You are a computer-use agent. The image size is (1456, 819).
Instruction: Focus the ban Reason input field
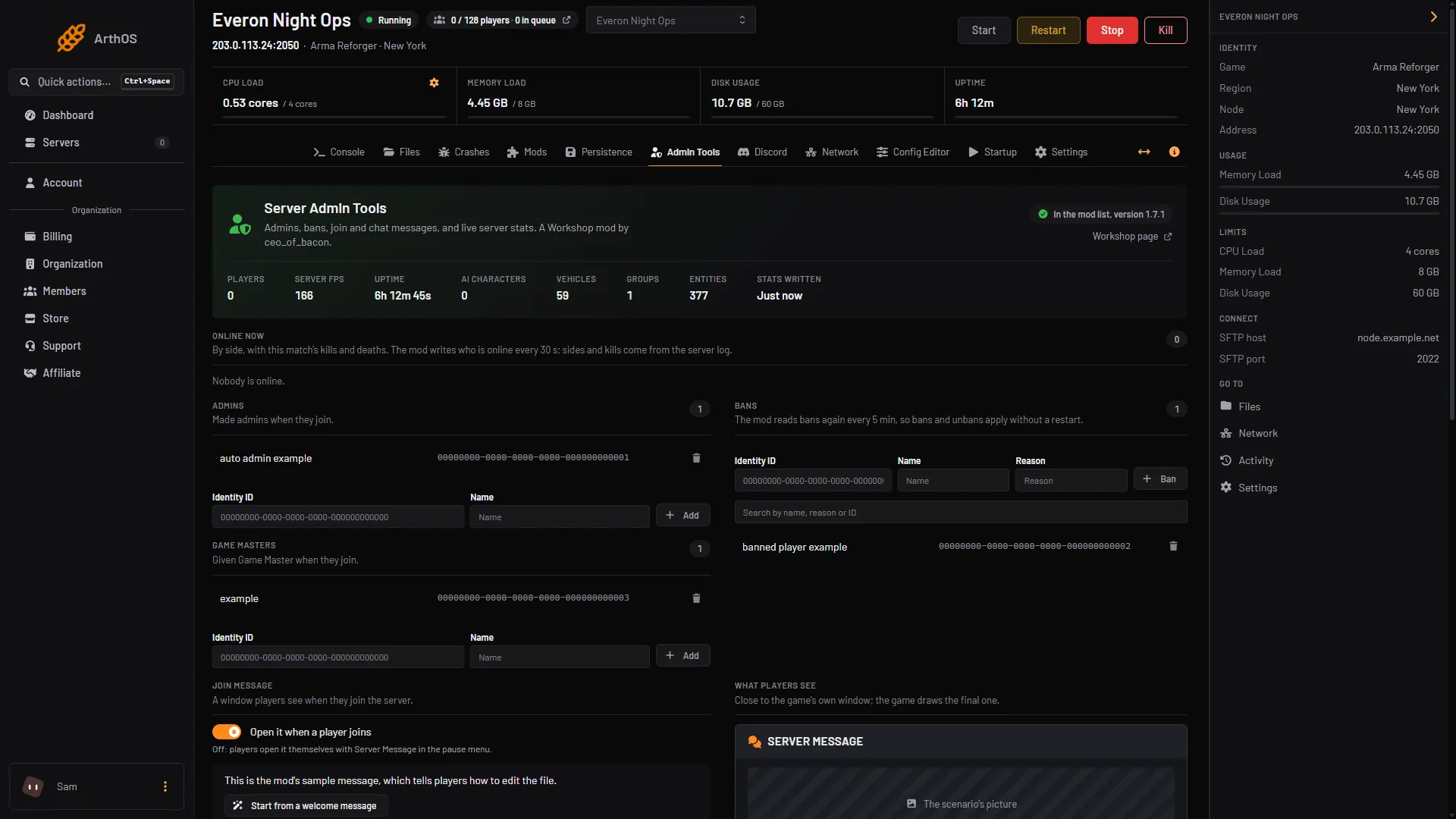click(x=1071, y=481)
